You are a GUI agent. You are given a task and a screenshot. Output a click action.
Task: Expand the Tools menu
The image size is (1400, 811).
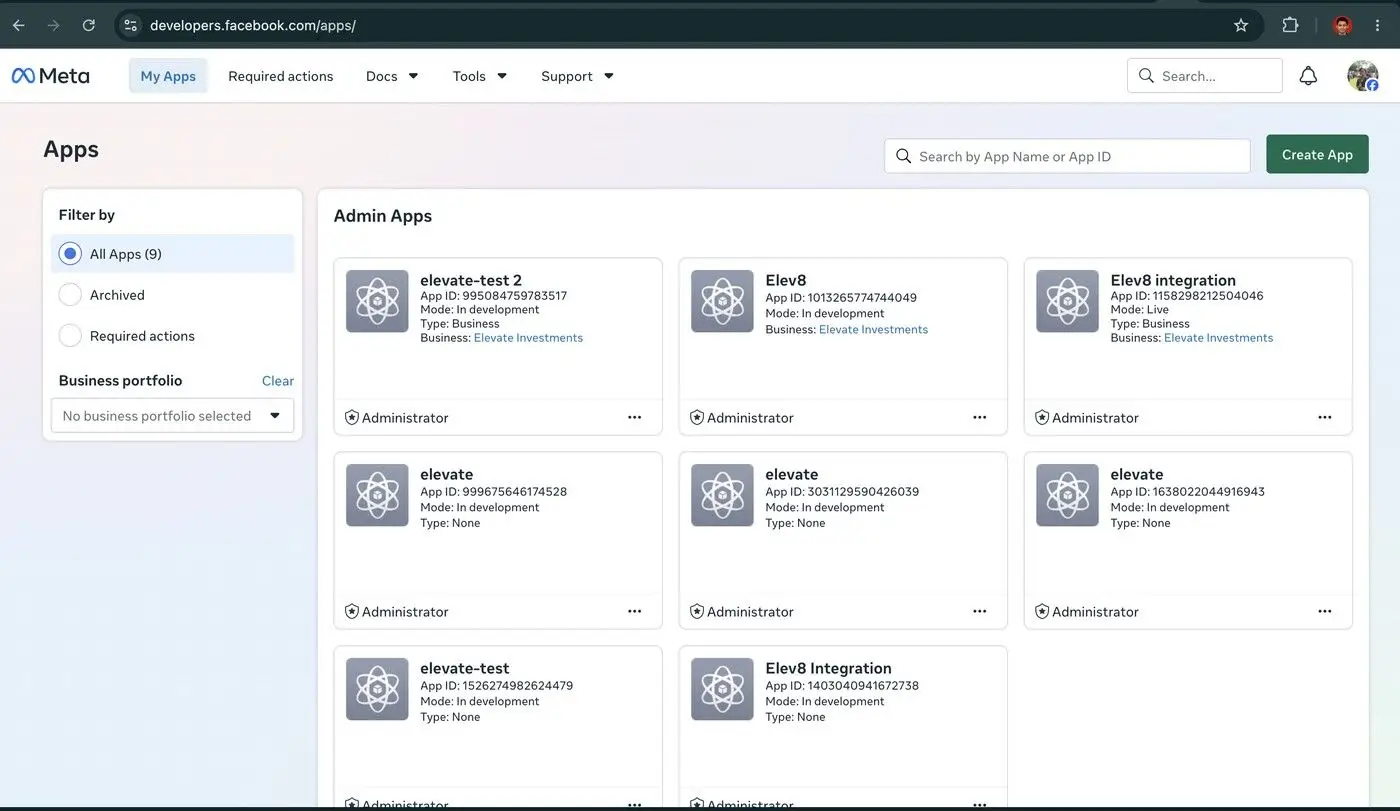pyautogui.click(x=480, y=76)
